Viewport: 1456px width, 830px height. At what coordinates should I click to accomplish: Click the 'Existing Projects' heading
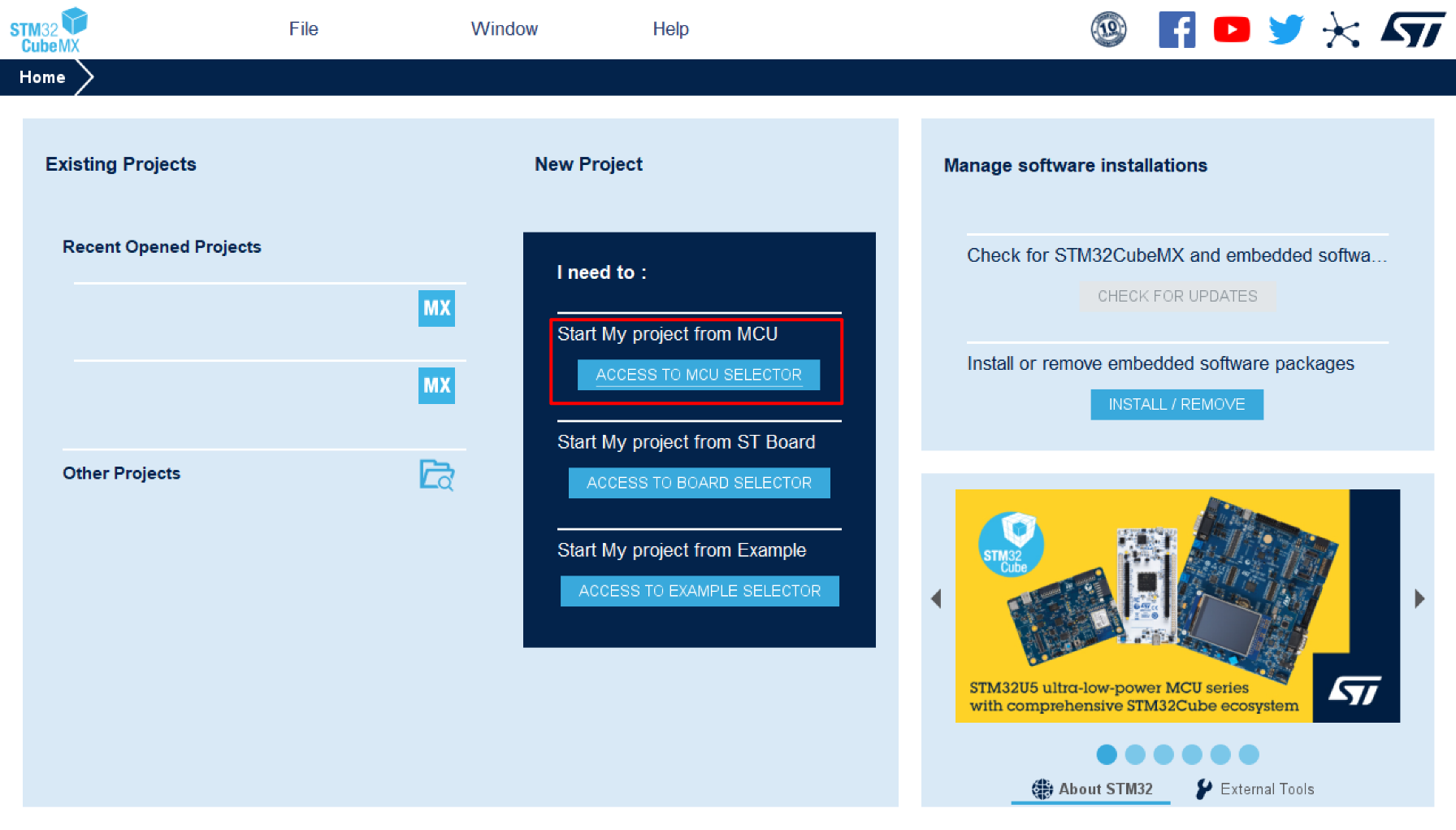point(121,164)
